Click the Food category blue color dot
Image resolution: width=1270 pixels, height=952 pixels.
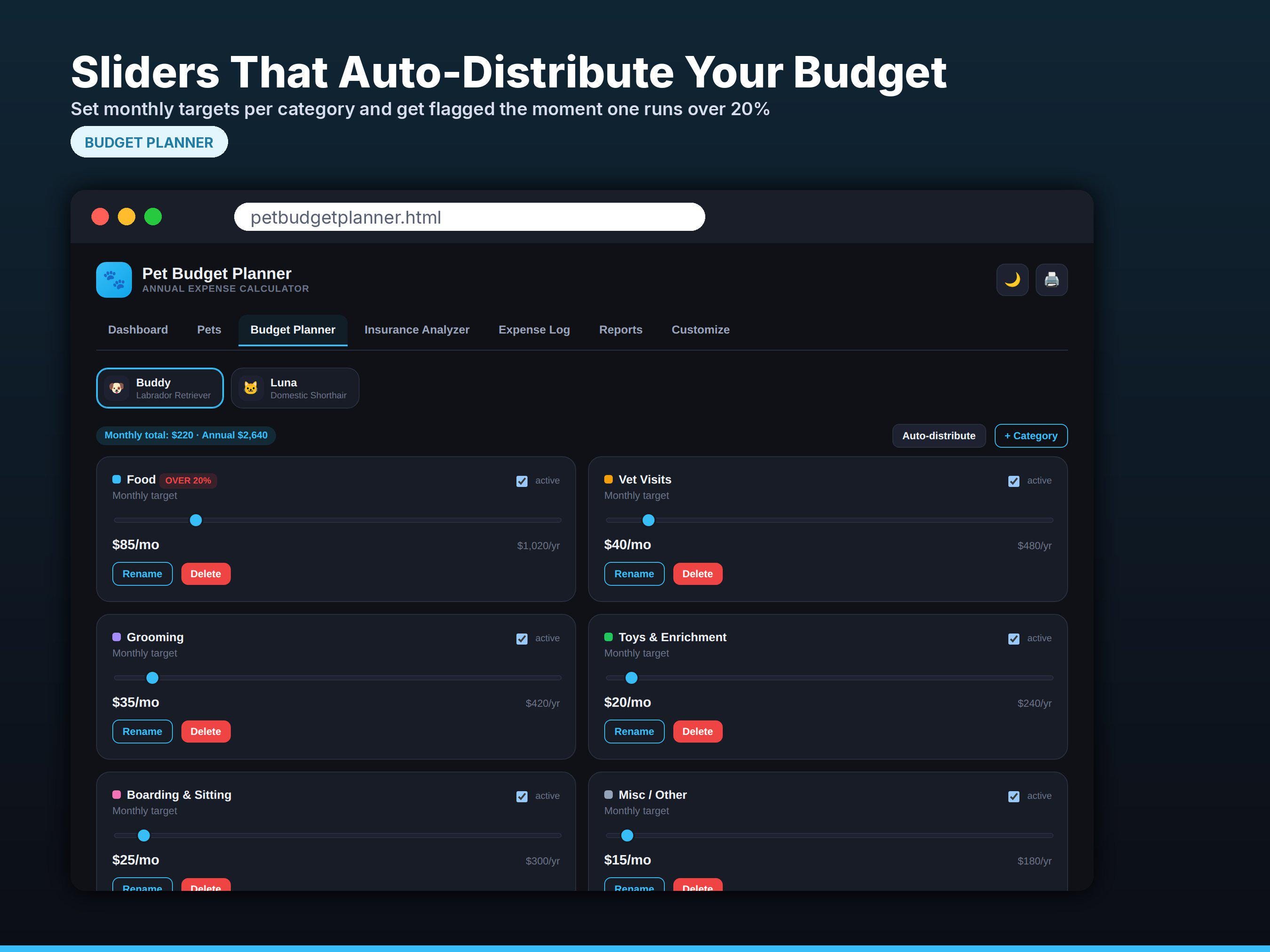coord(117,479)
